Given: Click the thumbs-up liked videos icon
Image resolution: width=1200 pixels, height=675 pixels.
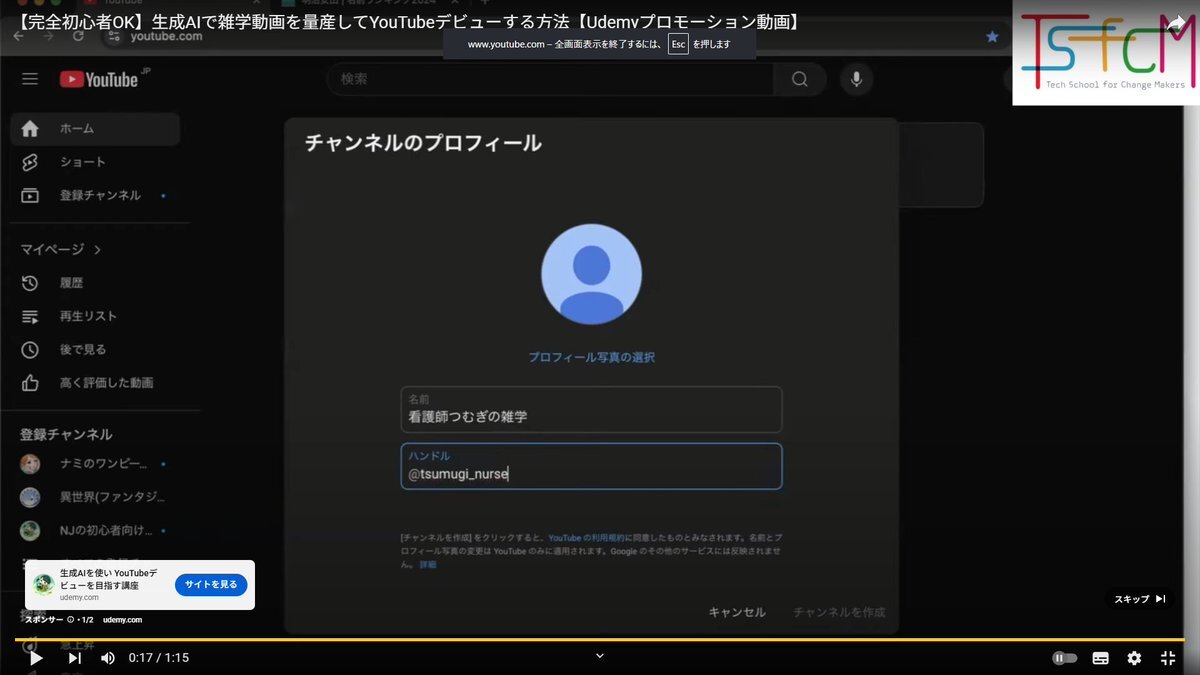Looking at the screenshot, I should [x=30, y=382].
